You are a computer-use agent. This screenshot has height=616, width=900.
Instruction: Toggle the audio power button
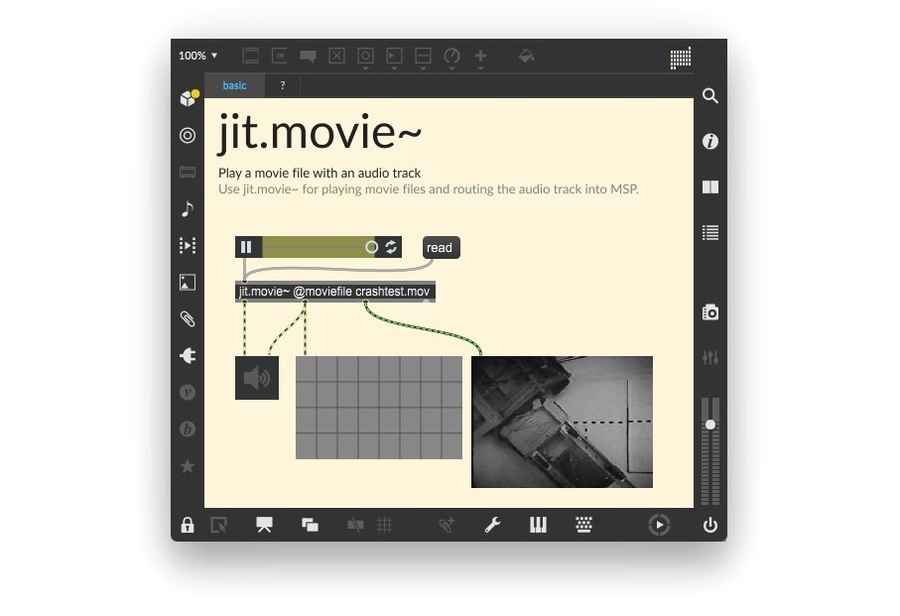click(x=710, y=525)
